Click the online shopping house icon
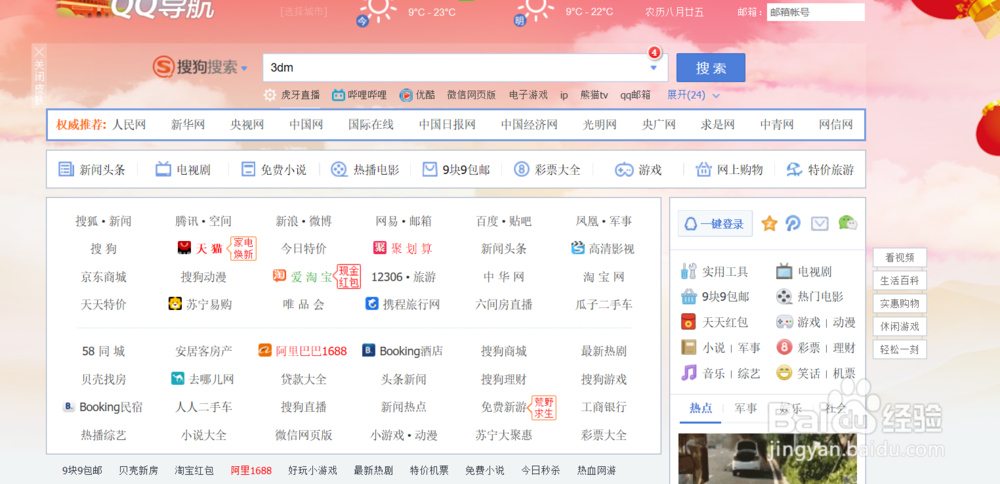 tap(703, 170)
